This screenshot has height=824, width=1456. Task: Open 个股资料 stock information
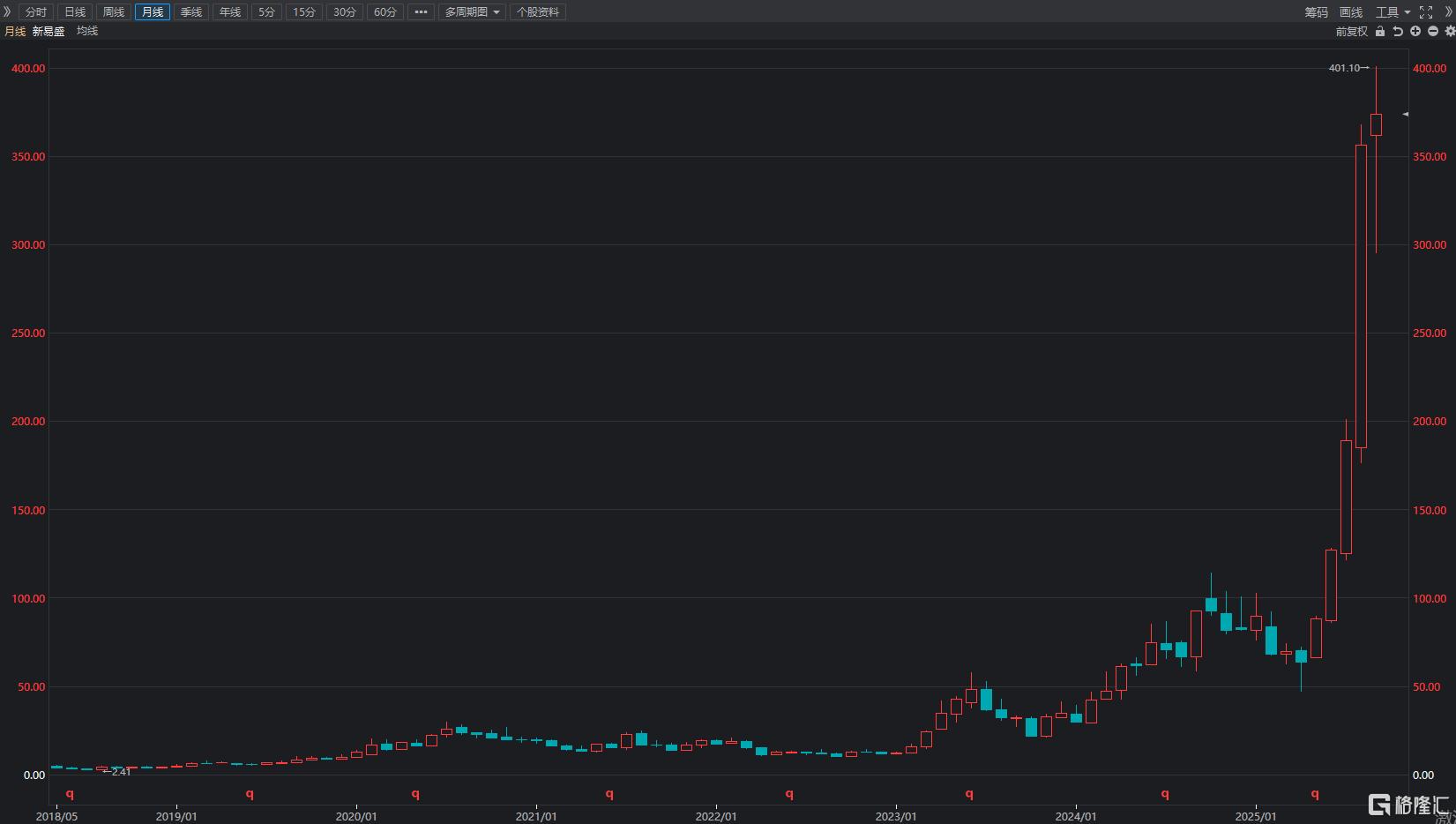pyautogui.click(x=538, y=11)
